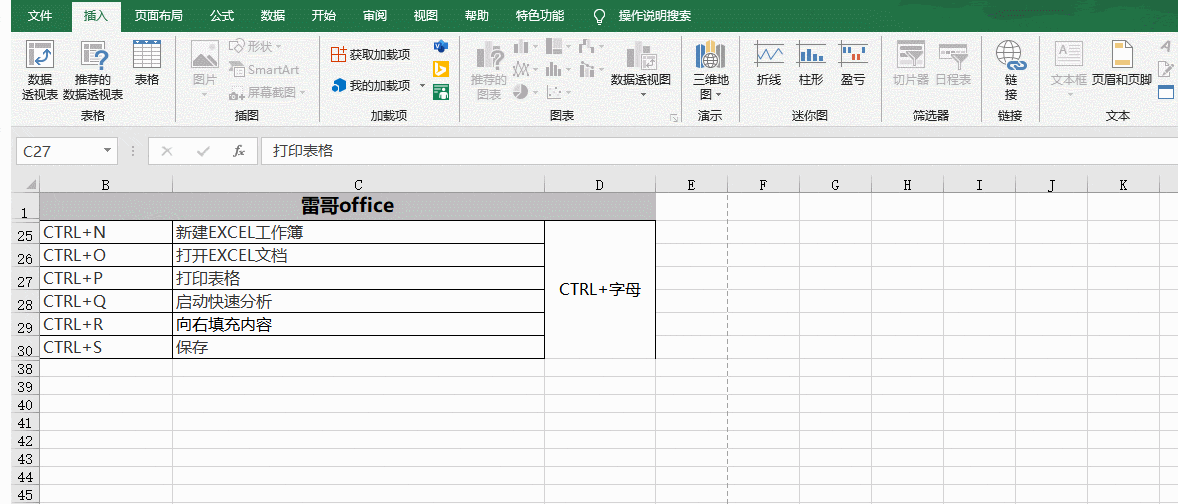Select column F header

pyautogui.click(x=763, y=185)
